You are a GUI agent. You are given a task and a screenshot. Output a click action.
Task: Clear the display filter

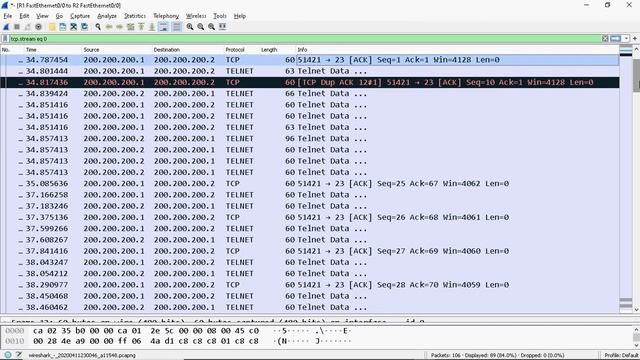(605, 38)
